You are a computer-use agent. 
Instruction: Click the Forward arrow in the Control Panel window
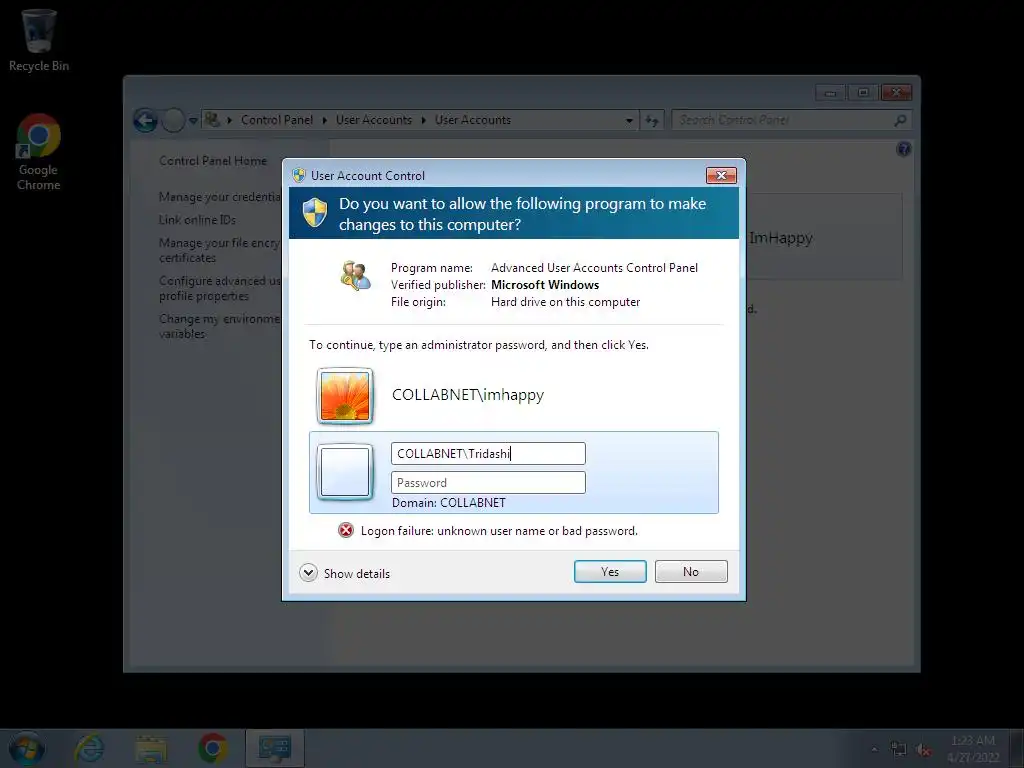[173, 120]
